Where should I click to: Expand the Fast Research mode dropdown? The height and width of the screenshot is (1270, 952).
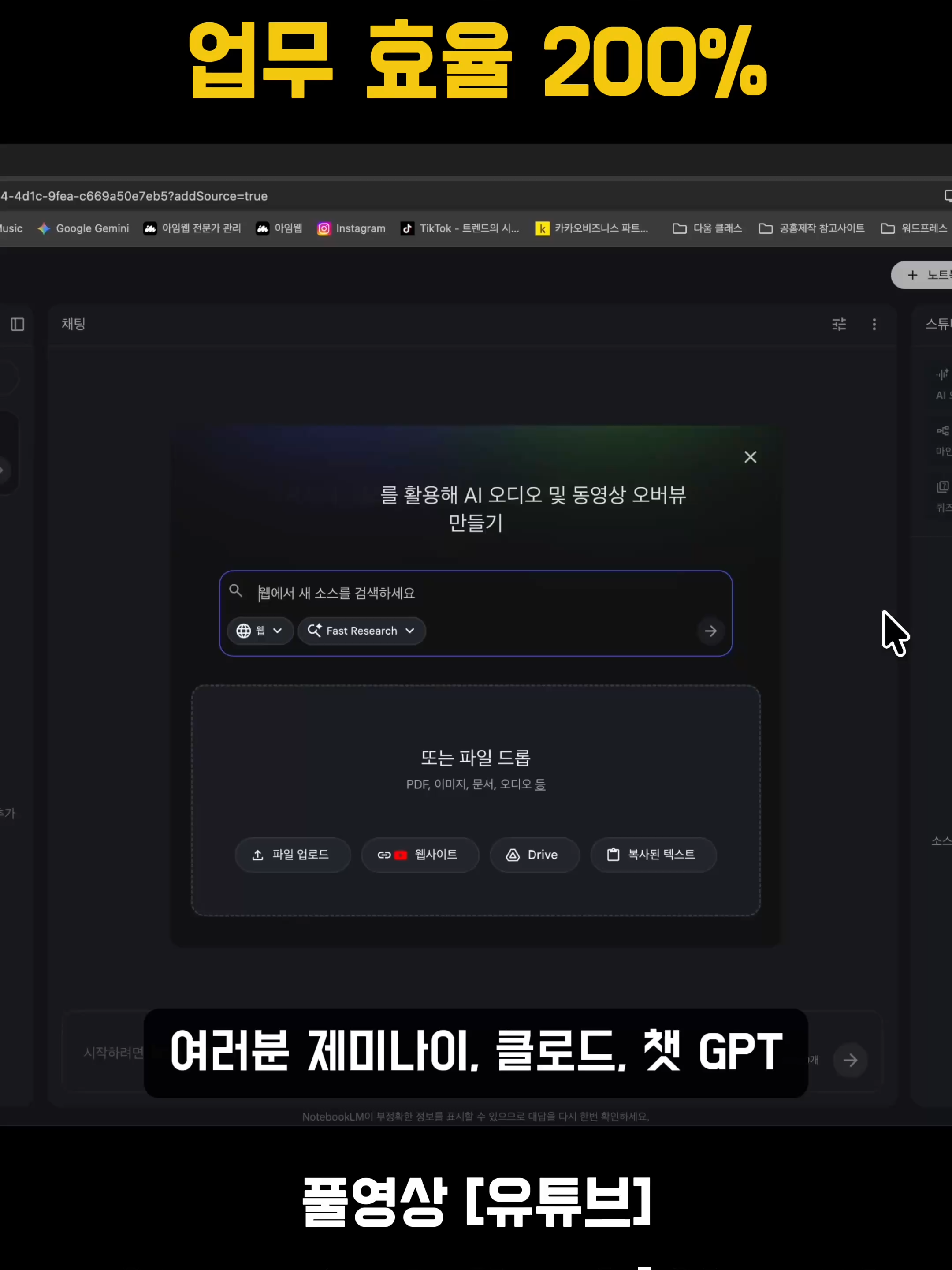point(361,631)
